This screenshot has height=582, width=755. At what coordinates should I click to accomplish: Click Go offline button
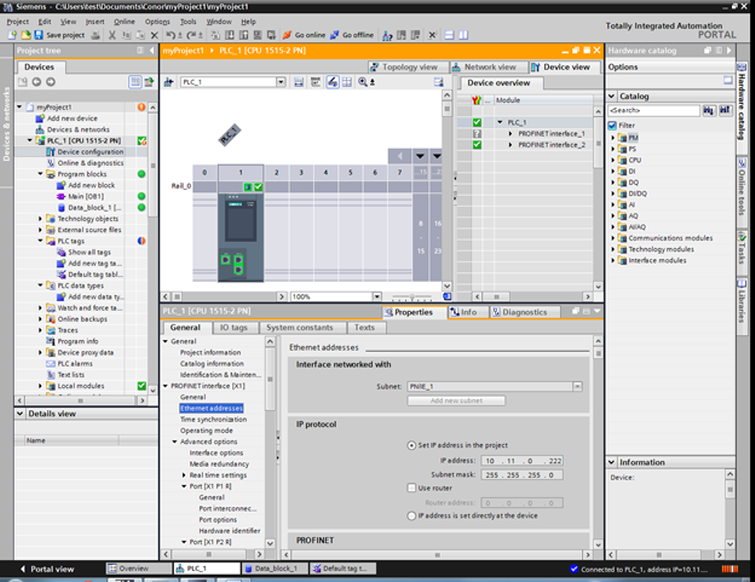coord(351,35)
